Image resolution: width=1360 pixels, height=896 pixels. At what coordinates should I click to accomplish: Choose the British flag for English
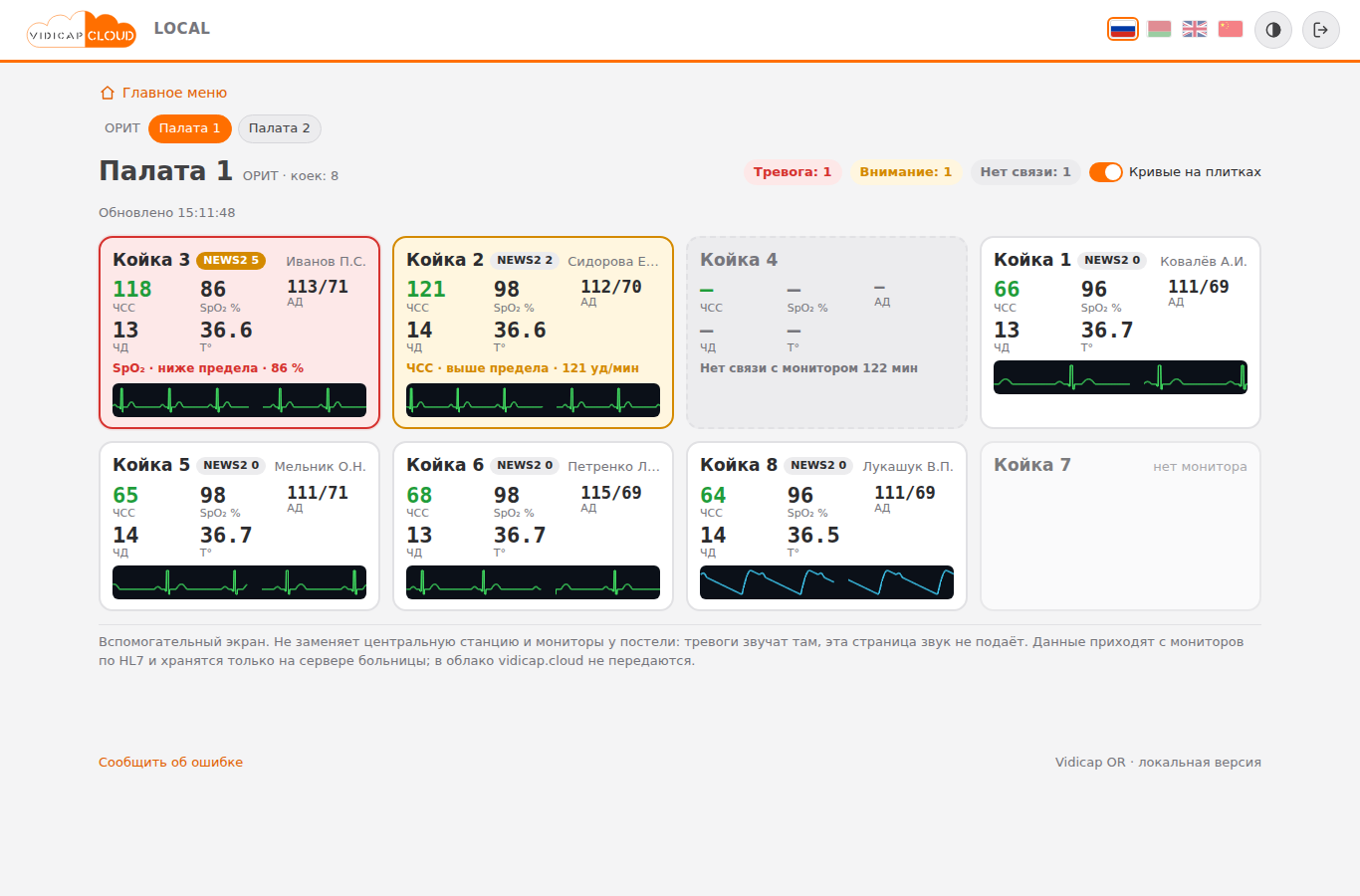1195,29
